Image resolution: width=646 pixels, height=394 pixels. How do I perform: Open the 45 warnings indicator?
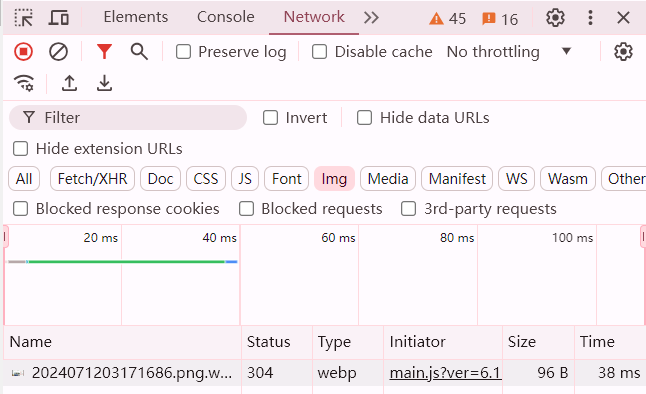[447, 19]
